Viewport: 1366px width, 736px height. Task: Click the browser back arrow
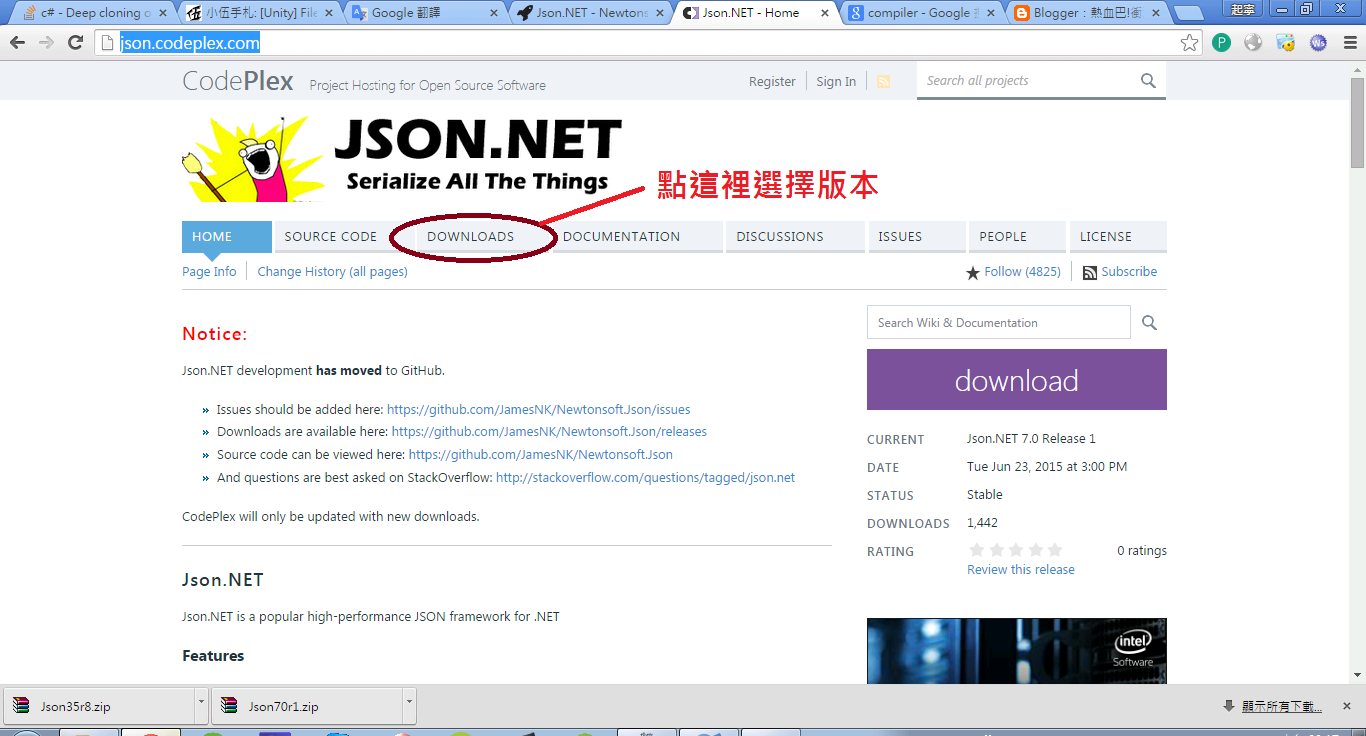point(18,43)
